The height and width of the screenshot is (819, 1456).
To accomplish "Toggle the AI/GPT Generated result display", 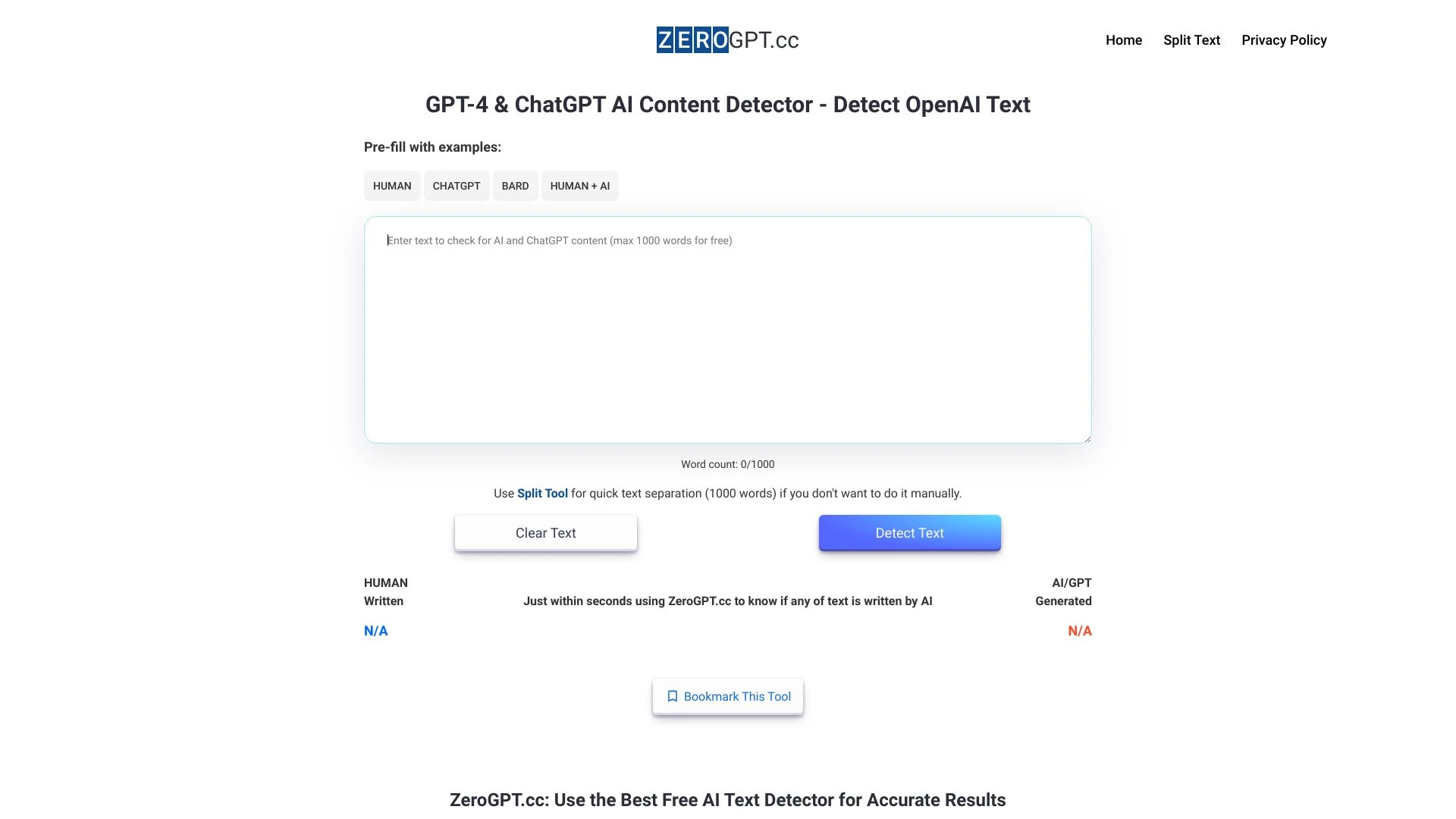I will tap(1079, 630).
